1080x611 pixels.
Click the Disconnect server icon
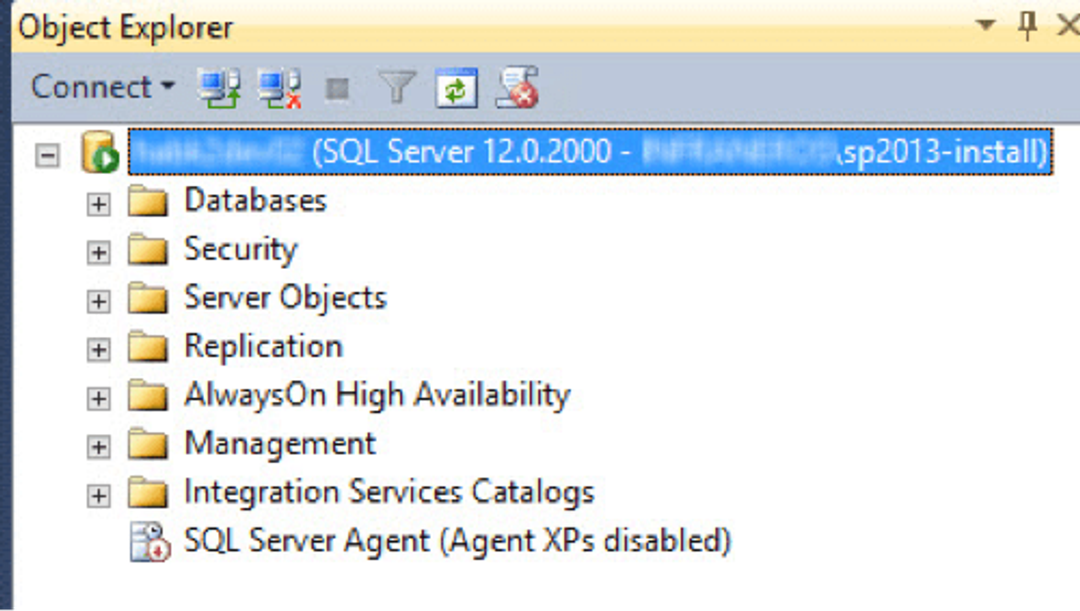click(x=279, y=88)
